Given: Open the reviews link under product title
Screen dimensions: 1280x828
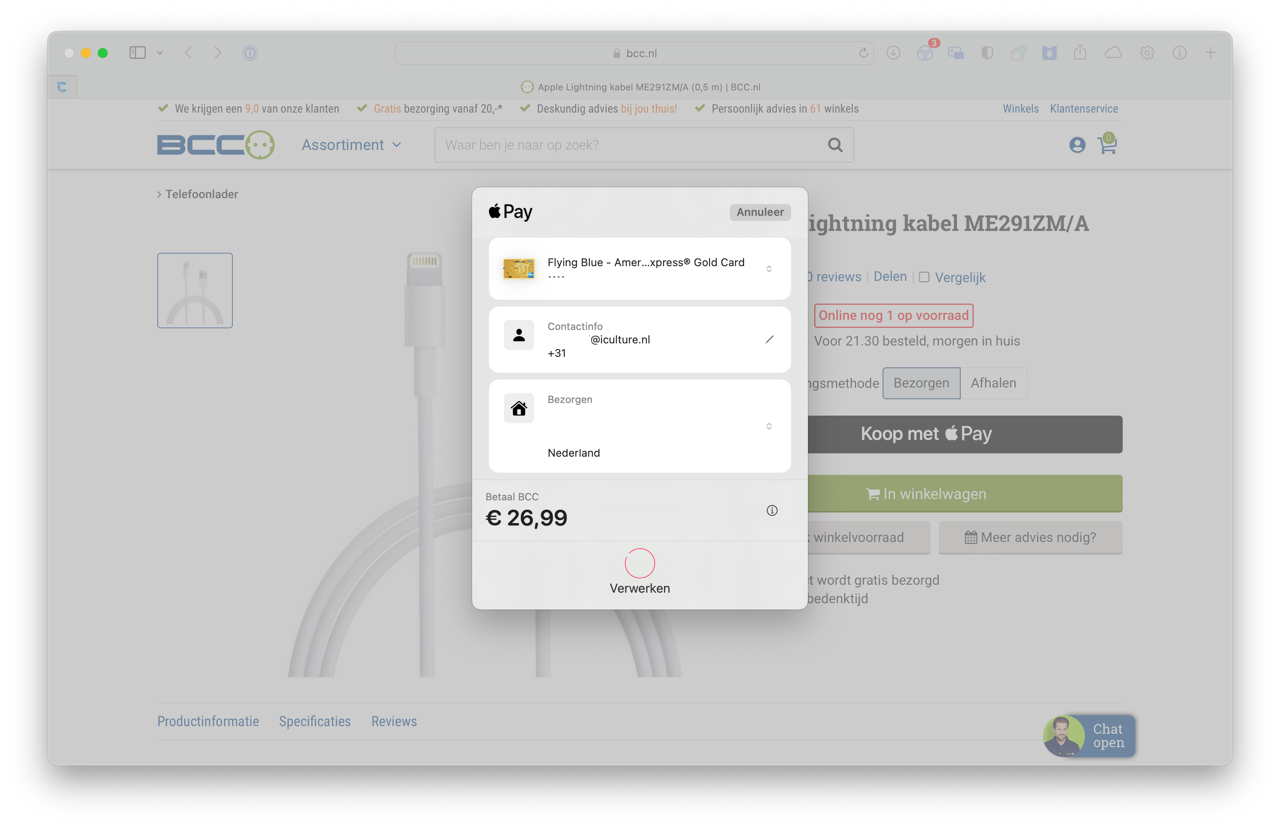Looking at the screenshot, I should 834,277.
